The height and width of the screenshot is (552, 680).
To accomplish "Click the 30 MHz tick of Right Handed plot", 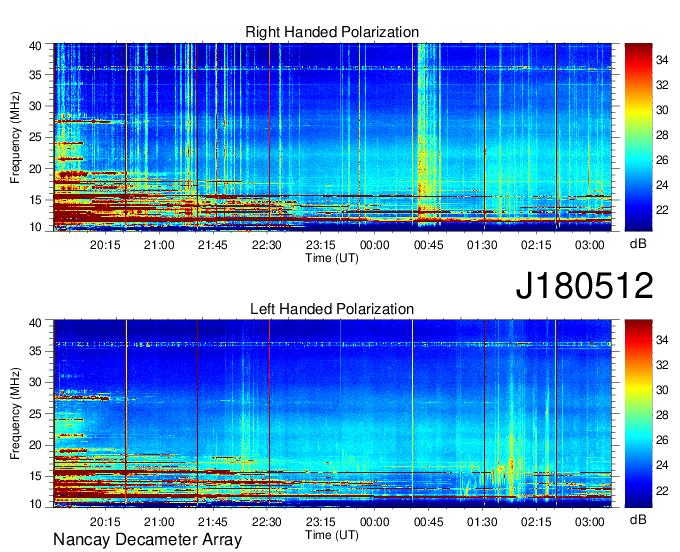I will [35, 106].
